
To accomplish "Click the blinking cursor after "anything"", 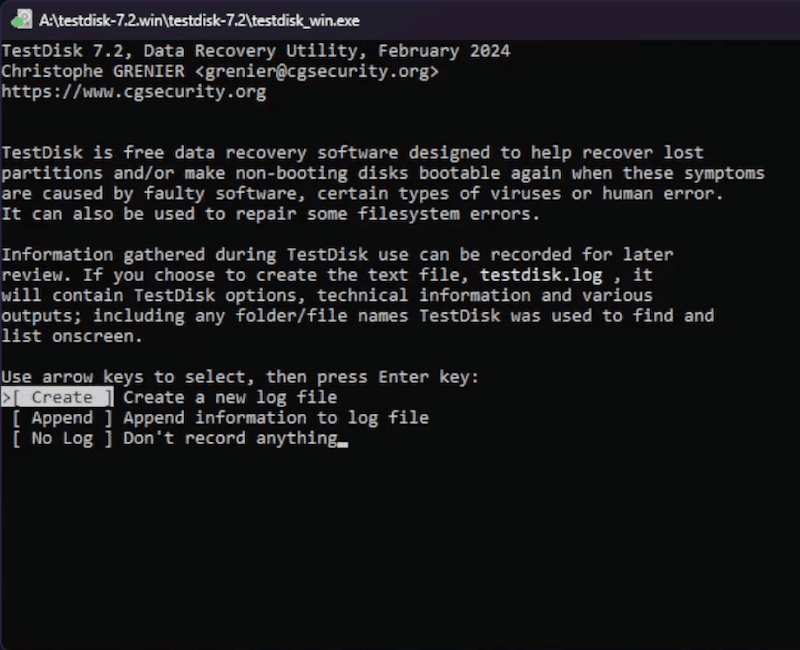I will (x=343, y=440).
